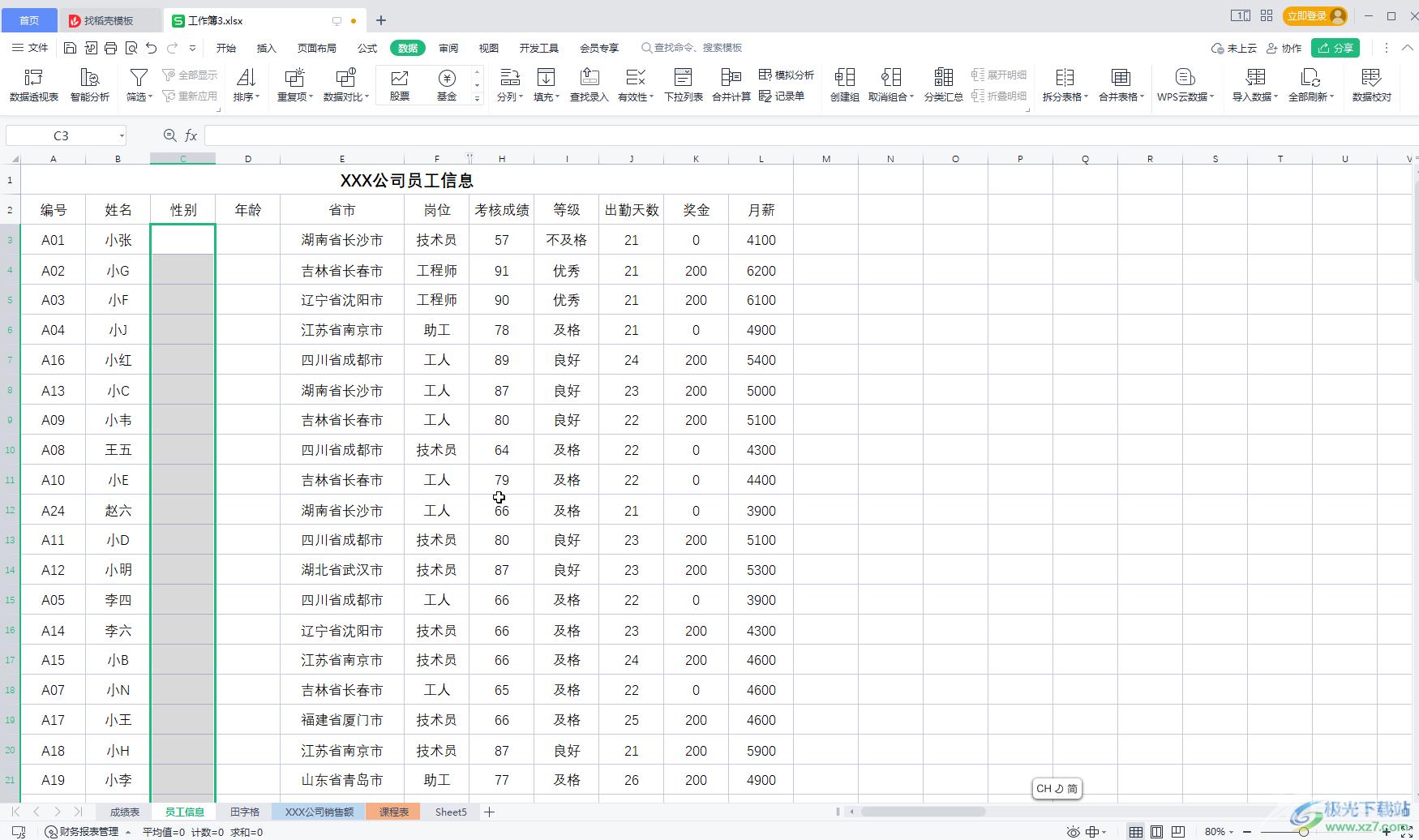Screen dimensions: 1419x840
Task: Open the 公式 (Formulas) ribbon tab
Action: pyautogui.click(x=367, y=48)
